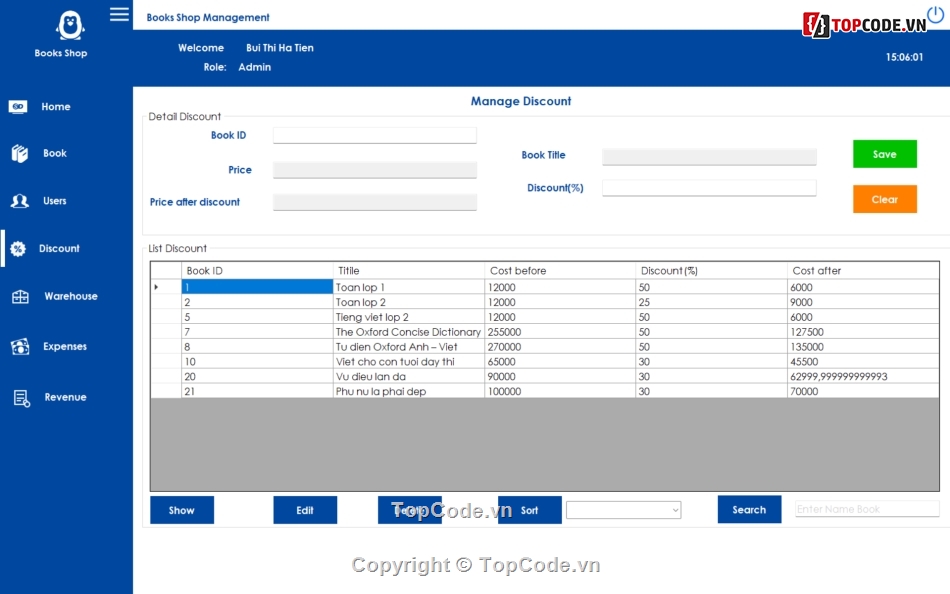Click the cost after value 127500

[x=863, y=332]
